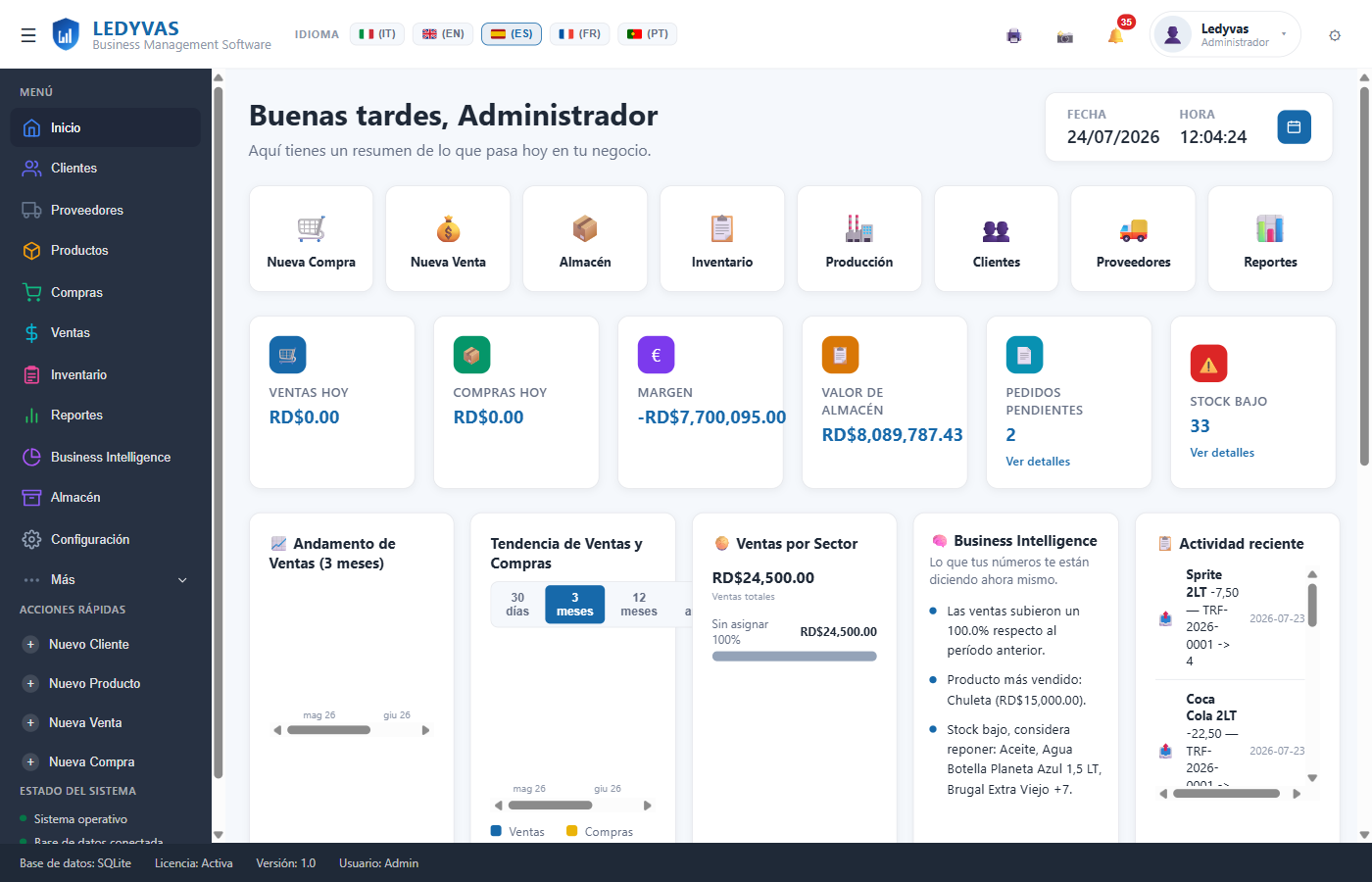Open Almacén in sidebar menu
The image size is (1372, 882).
[x=106, y=498]
